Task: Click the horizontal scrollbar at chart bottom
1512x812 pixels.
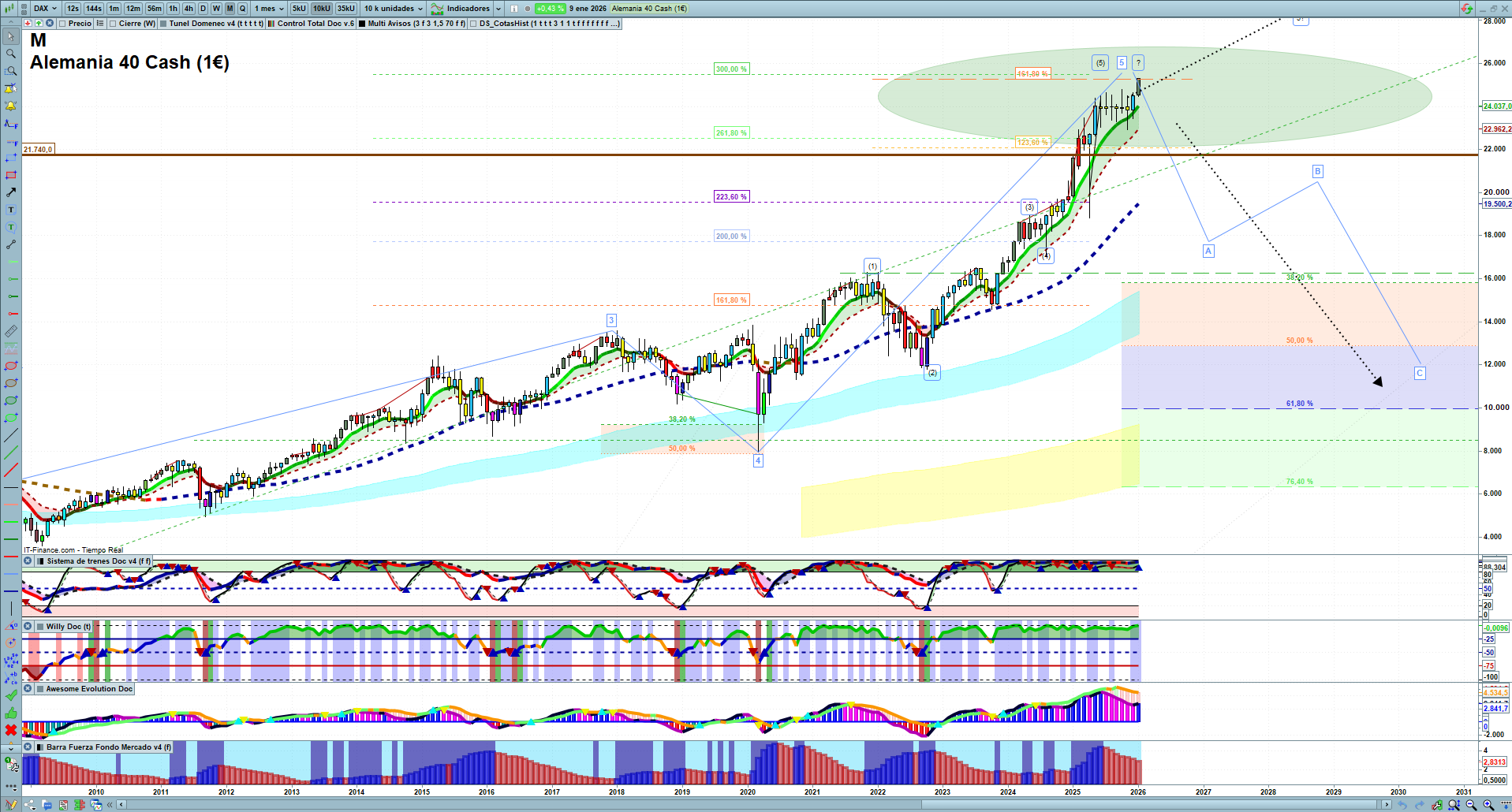Action: tap(753, 805)
